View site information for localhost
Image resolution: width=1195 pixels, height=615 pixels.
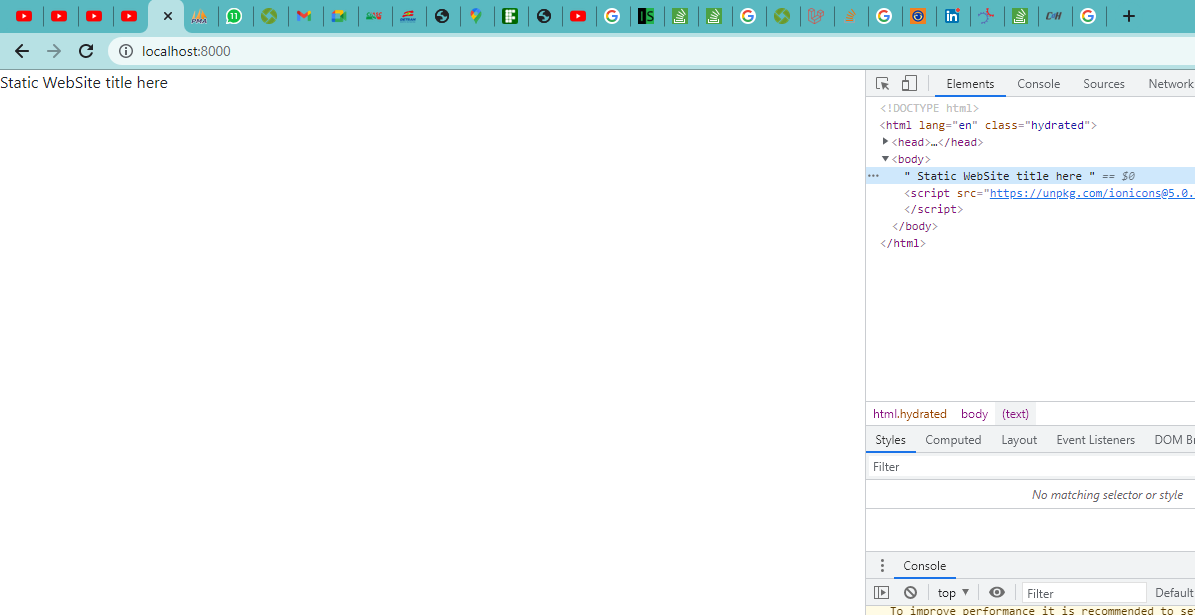[x=126, y=51]
